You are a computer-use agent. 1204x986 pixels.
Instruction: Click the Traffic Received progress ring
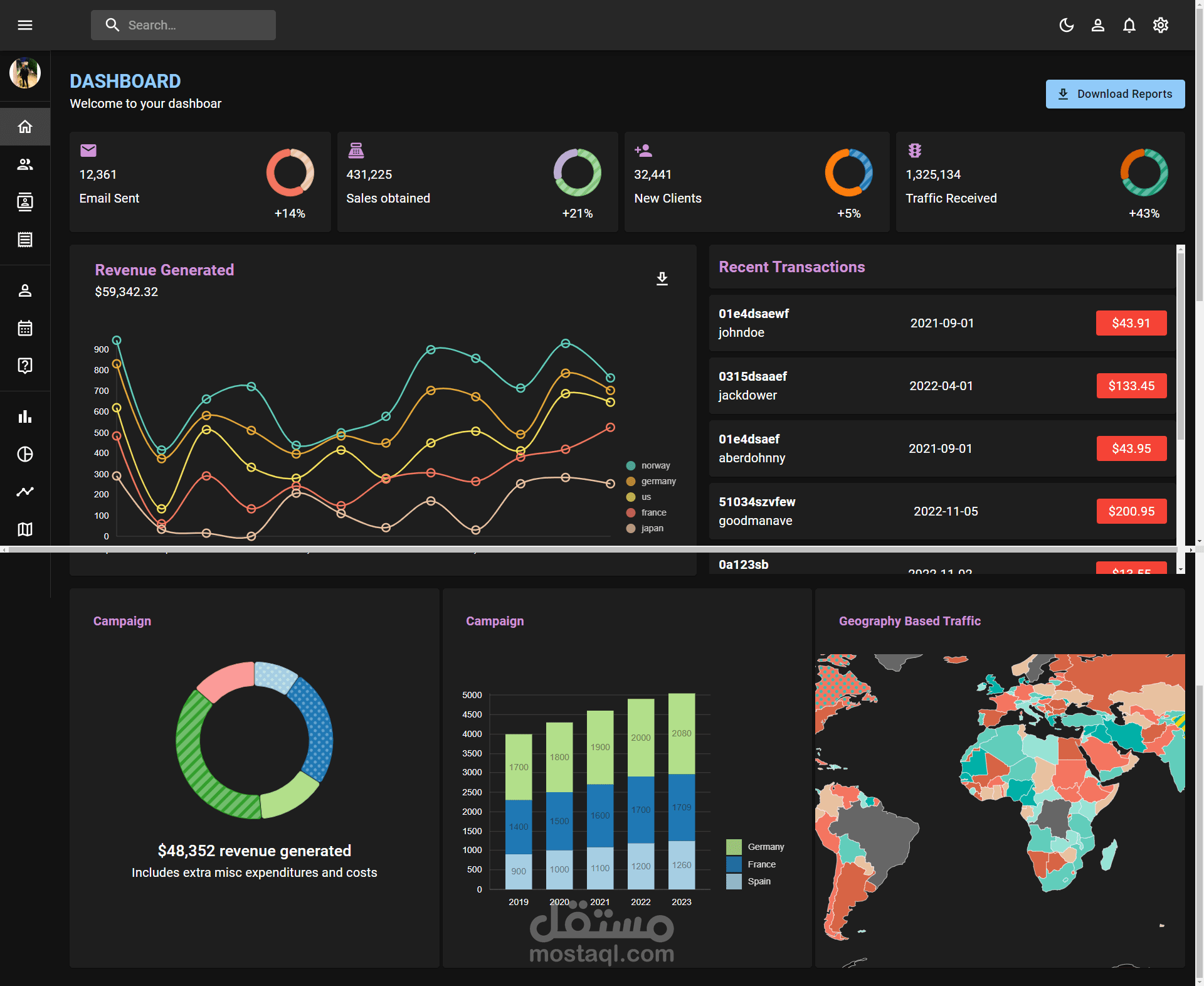1144,172
